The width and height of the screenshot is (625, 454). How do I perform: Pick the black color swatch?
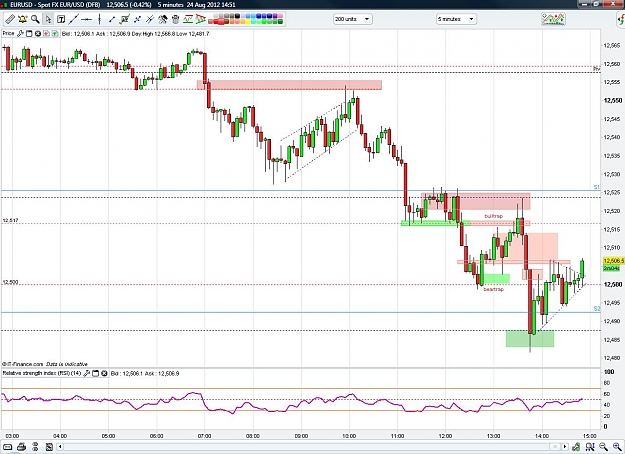238,16
